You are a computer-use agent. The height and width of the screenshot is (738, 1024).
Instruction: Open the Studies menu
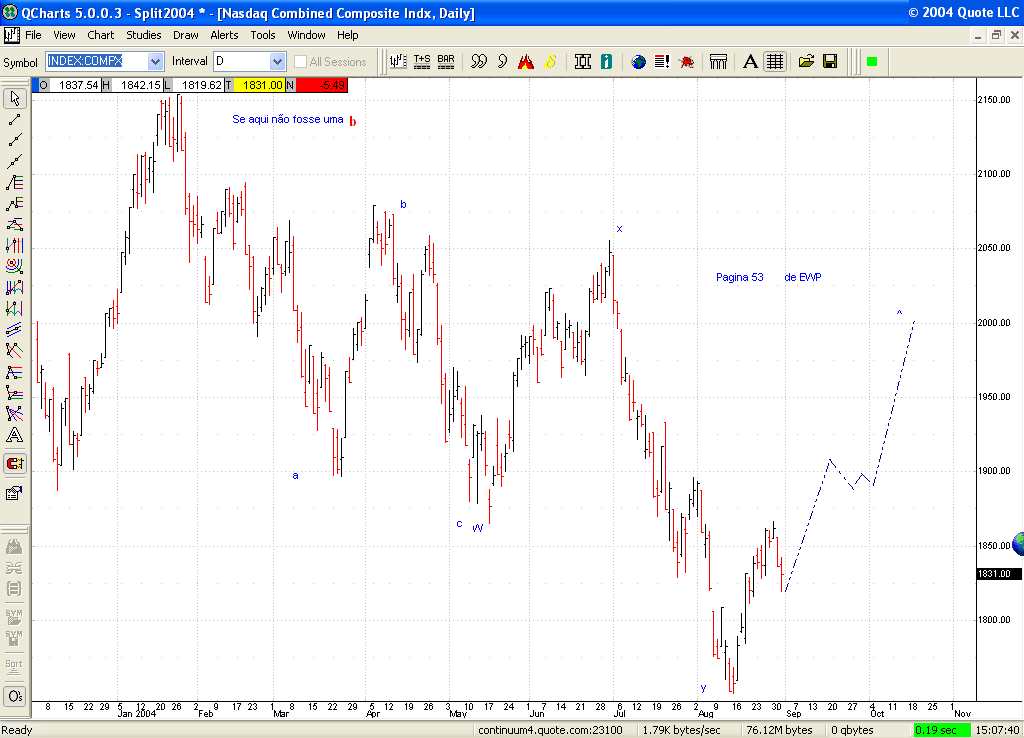tap(143, 34)
